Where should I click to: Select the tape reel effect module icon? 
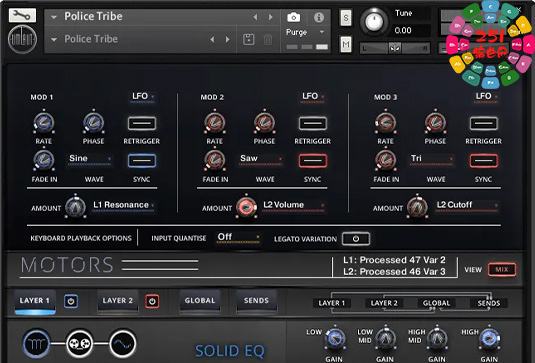tap(79, 343)
